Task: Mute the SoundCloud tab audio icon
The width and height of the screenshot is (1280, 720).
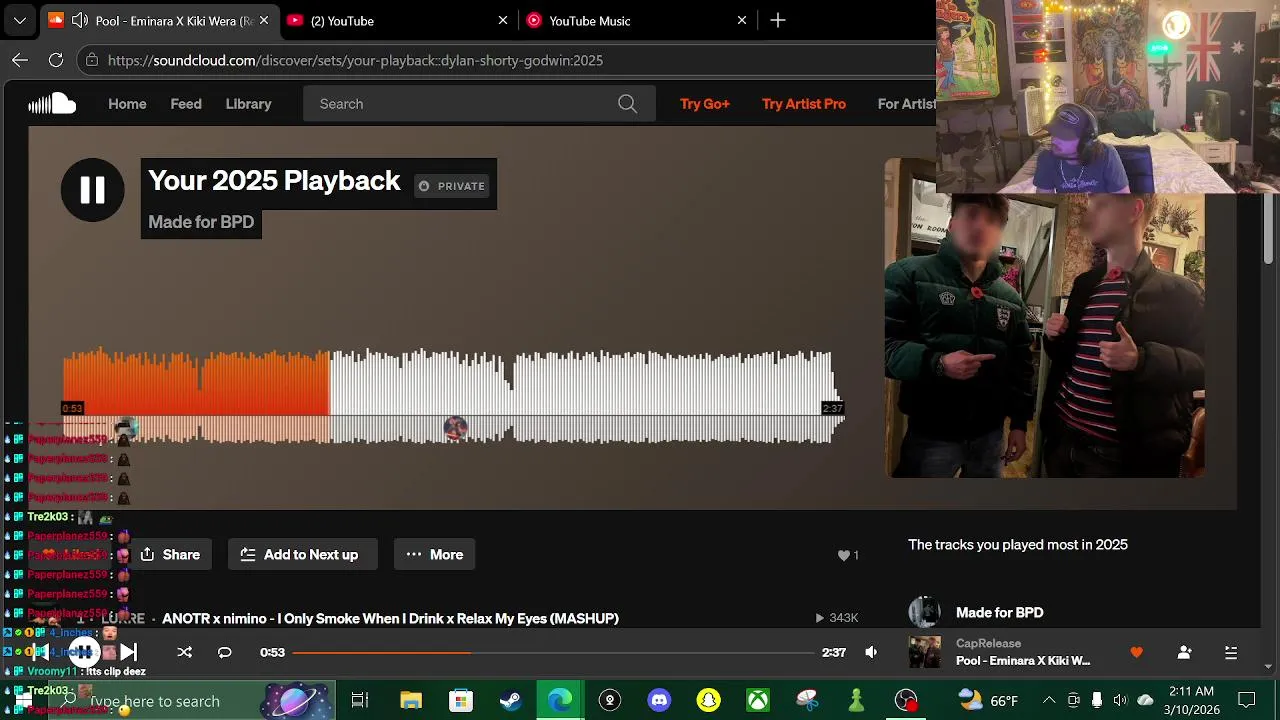Action: (x=79, y=20)
